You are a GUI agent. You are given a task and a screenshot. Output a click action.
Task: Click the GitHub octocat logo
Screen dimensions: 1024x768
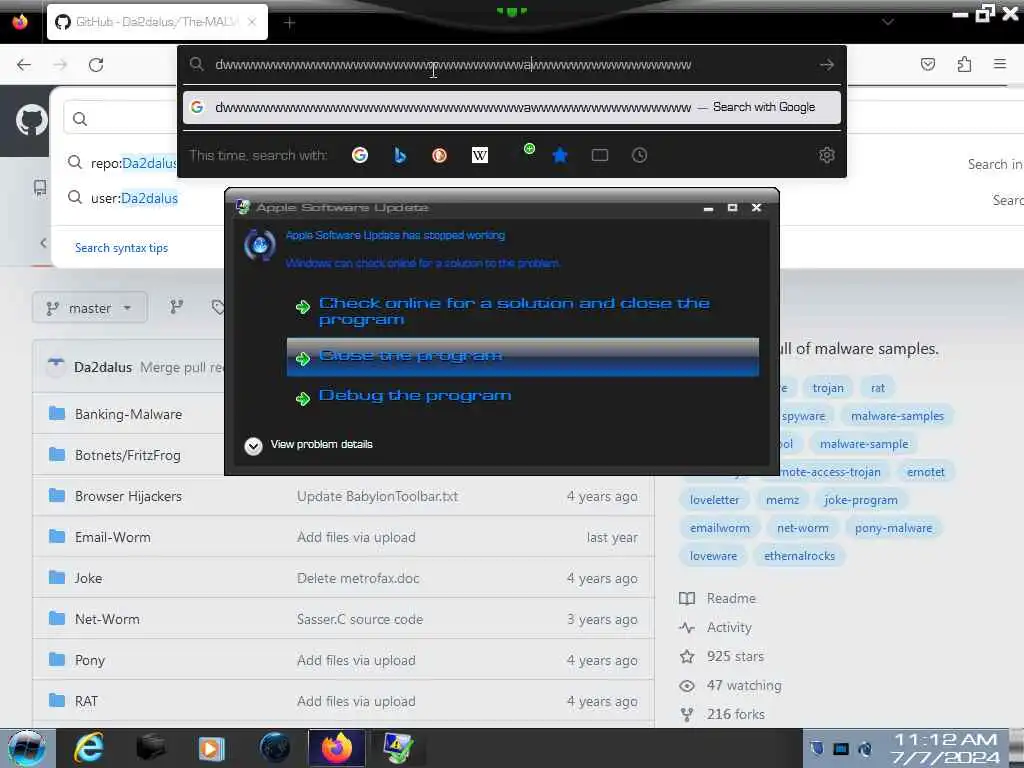click(31, 120)
